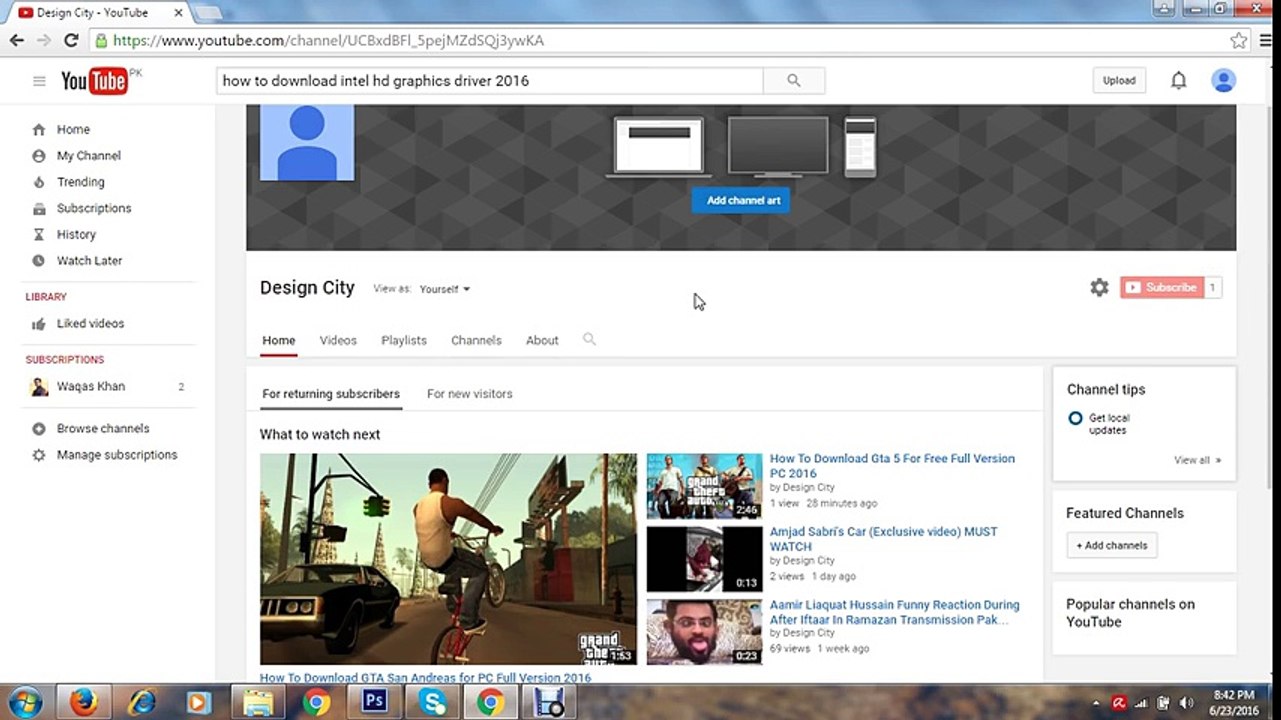Open Manage subscriptions

117,455
